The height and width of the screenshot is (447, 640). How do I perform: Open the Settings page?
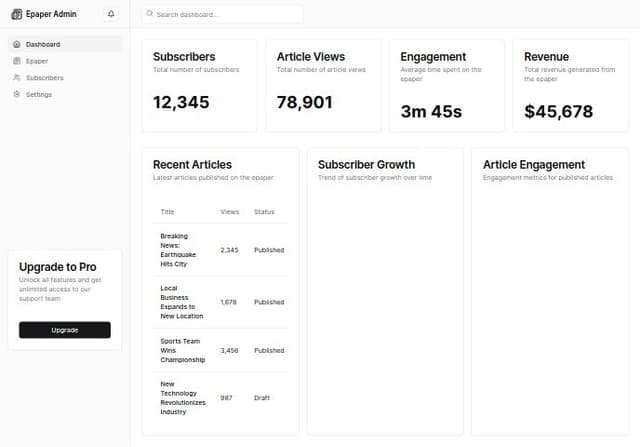65,94
